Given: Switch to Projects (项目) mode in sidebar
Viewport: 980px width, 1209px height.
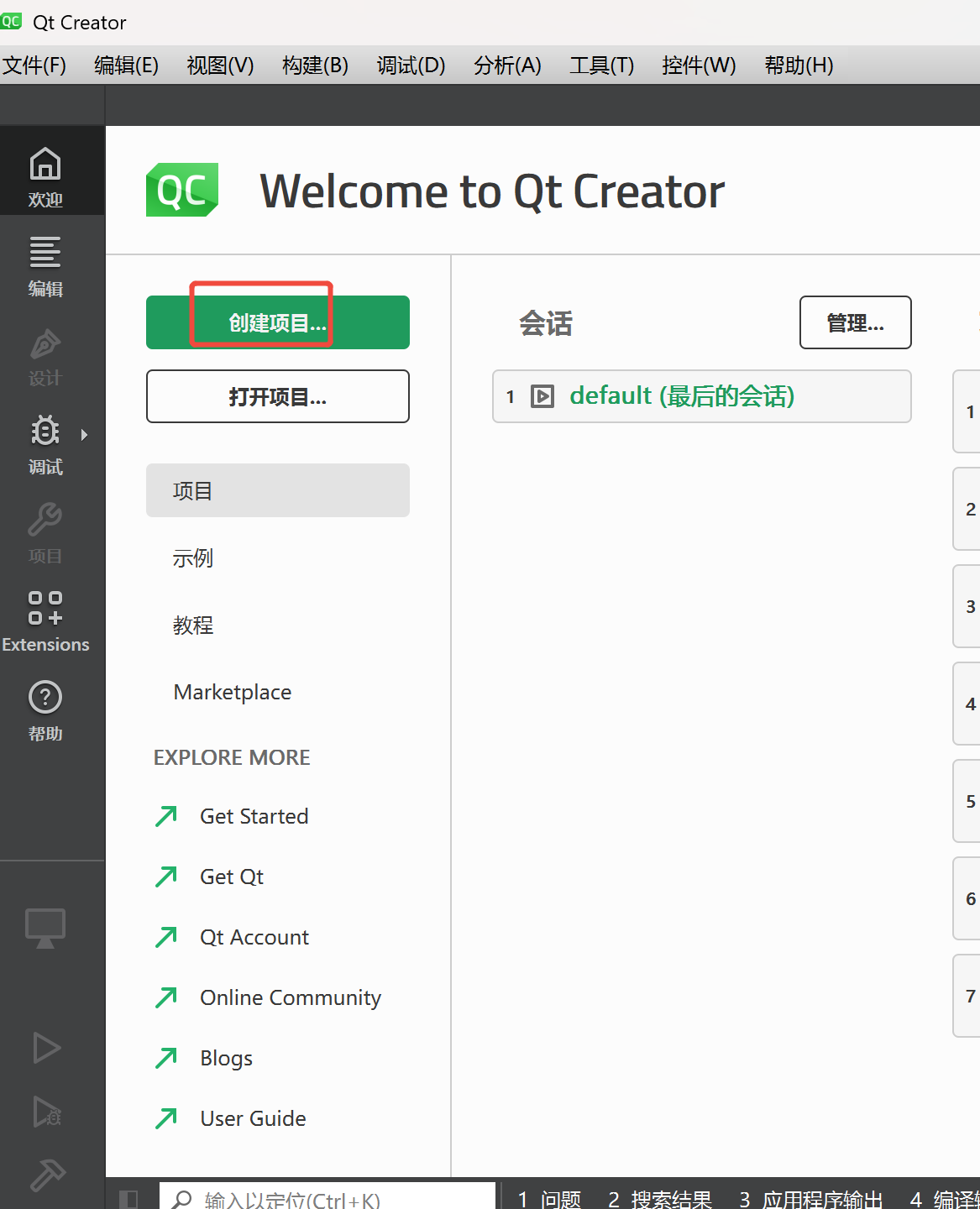Looking at the screenshot, I should point(45,534).
